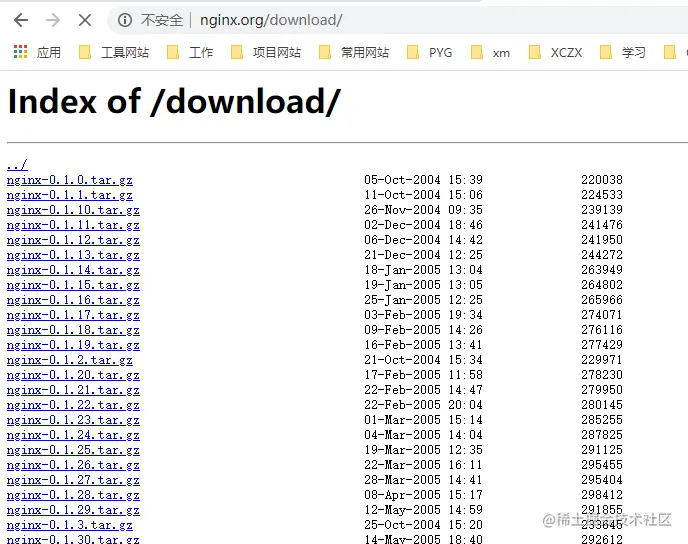The width and height of the screenshot is (688, 544).
Task: Download nginx-0.1.10.tar.gz
Action: pos(73,210)
